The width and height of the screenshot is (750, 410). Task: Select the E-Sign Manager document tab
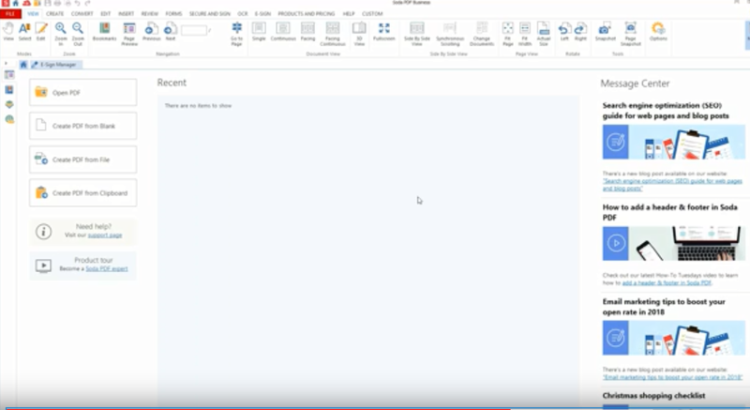pyautogui.click(x=56, y=65)
